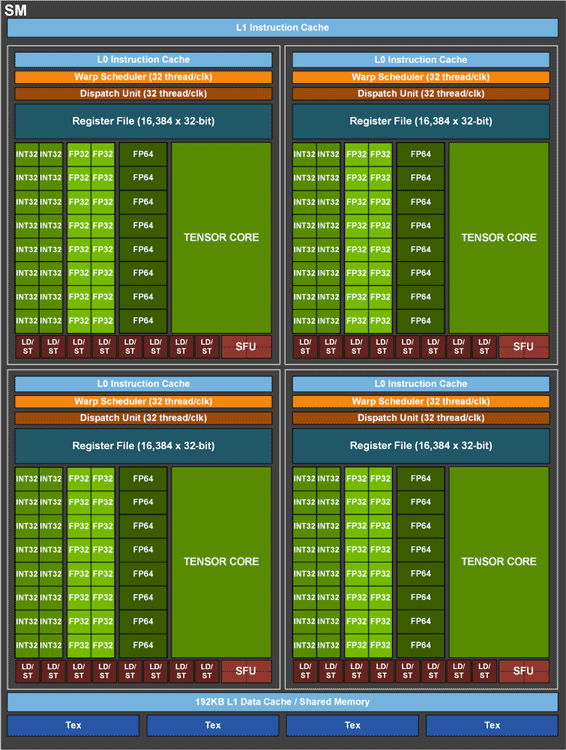Click the bottom-right TENSOR CORE block
The image size is (566, 750).
(499, 562)
